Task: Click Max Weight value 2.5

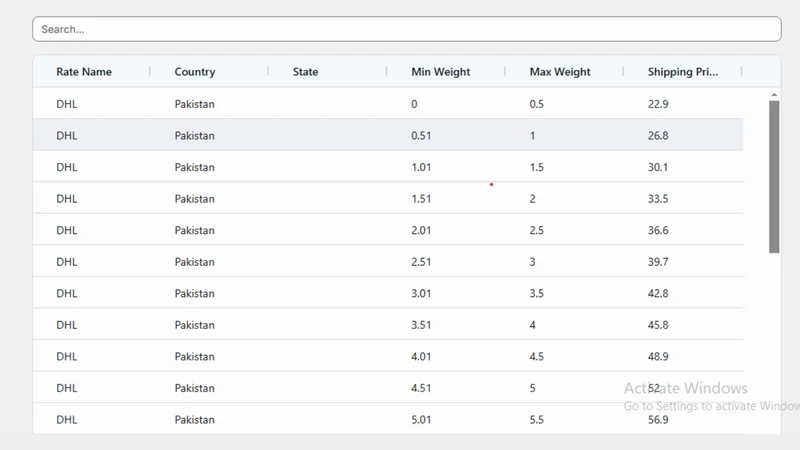Action: pyautogui.click(x=536, y=231)
